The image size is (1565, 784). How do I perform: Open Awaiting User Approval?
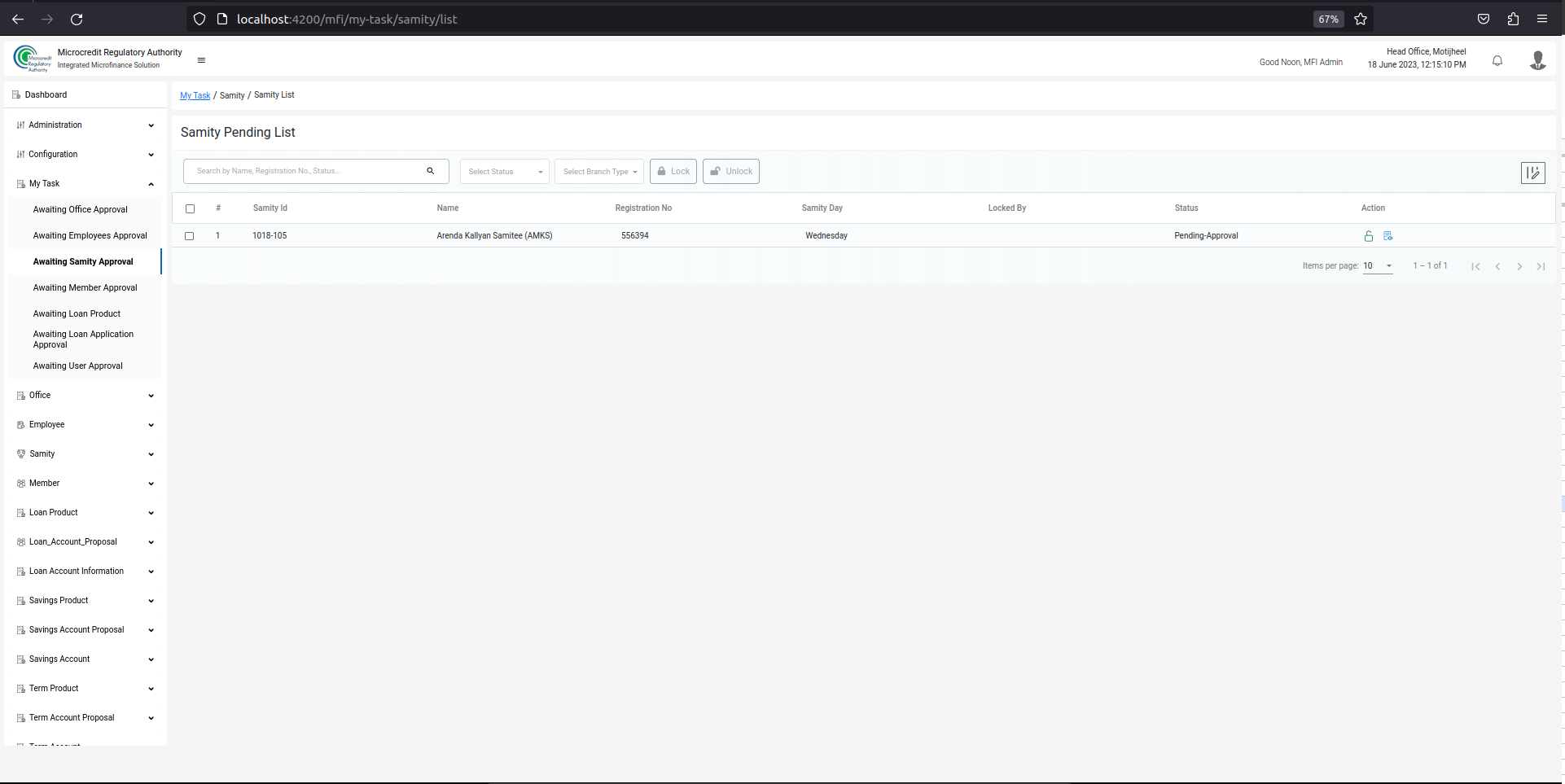pyautogui.click(x=78, y=366)
